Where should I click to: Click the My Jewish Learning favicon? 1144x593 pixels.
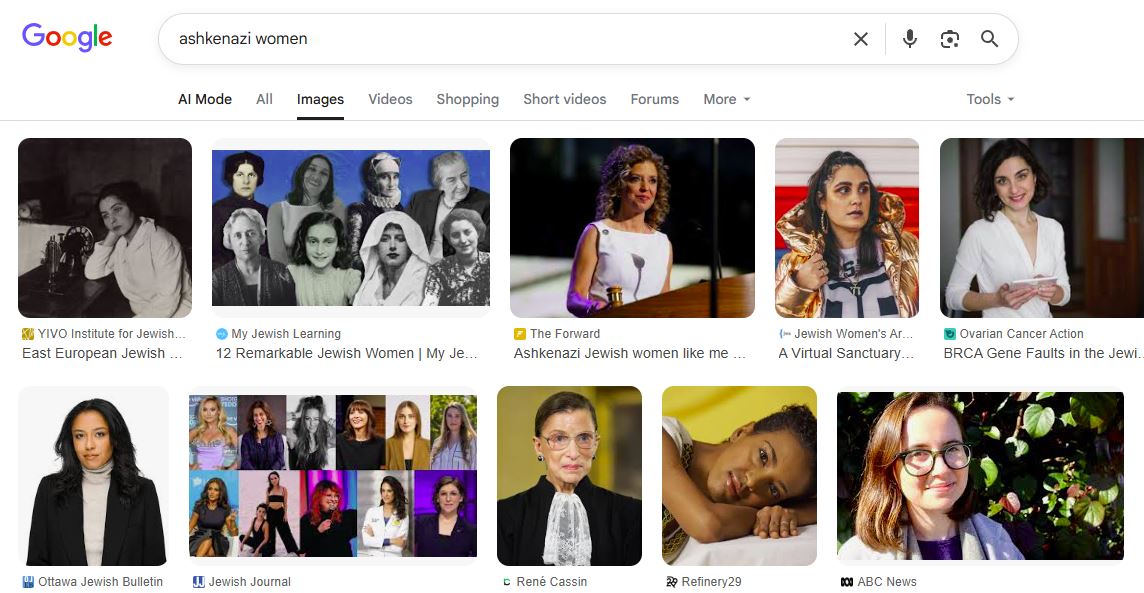coord(222,334)
